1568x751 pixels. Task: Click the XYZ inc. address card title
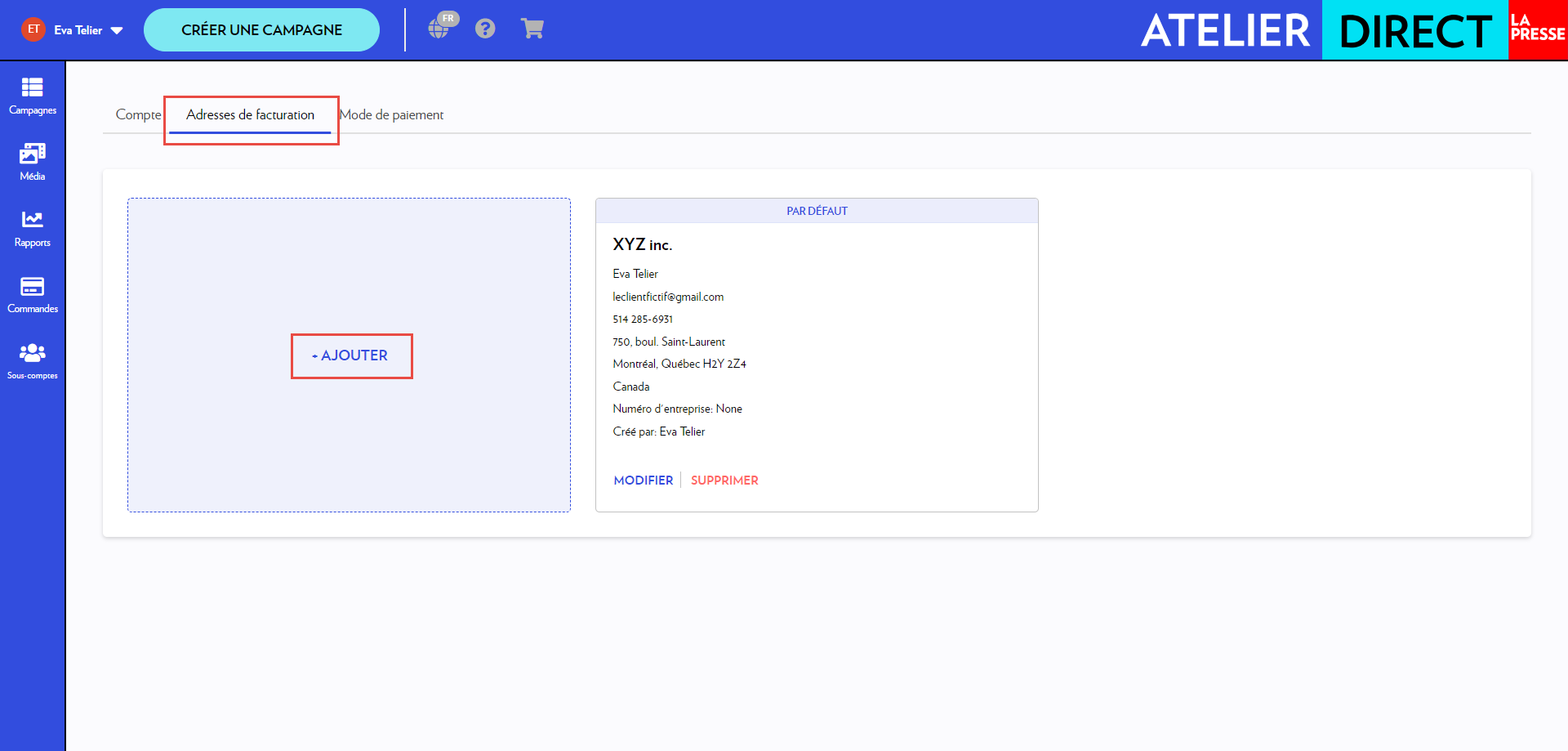point(642,244)
